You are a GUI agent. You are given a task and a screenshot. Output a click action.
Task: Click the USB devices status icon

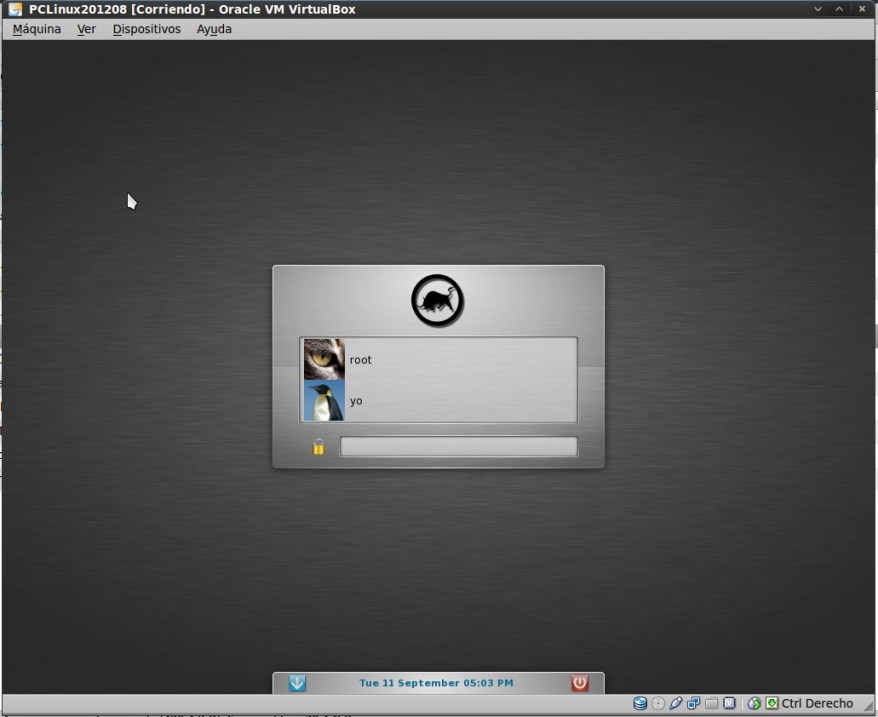click(x=676, y=703)
